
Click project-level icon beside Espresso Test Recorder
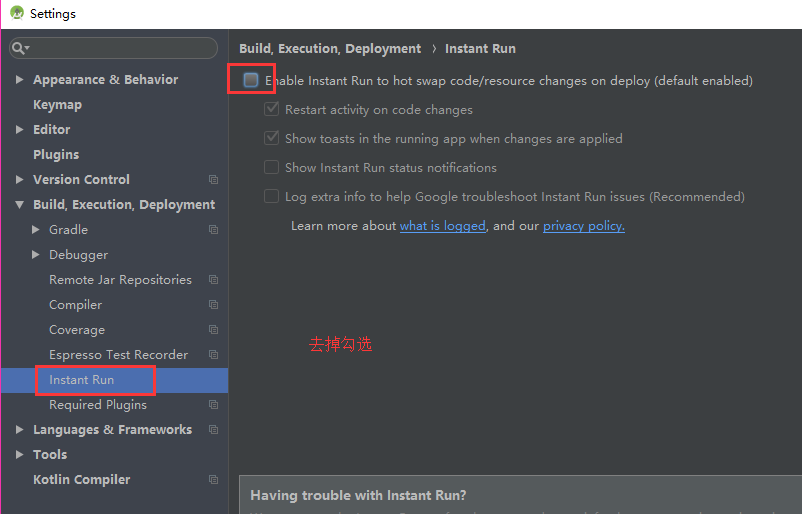click(x=213, y=354)
